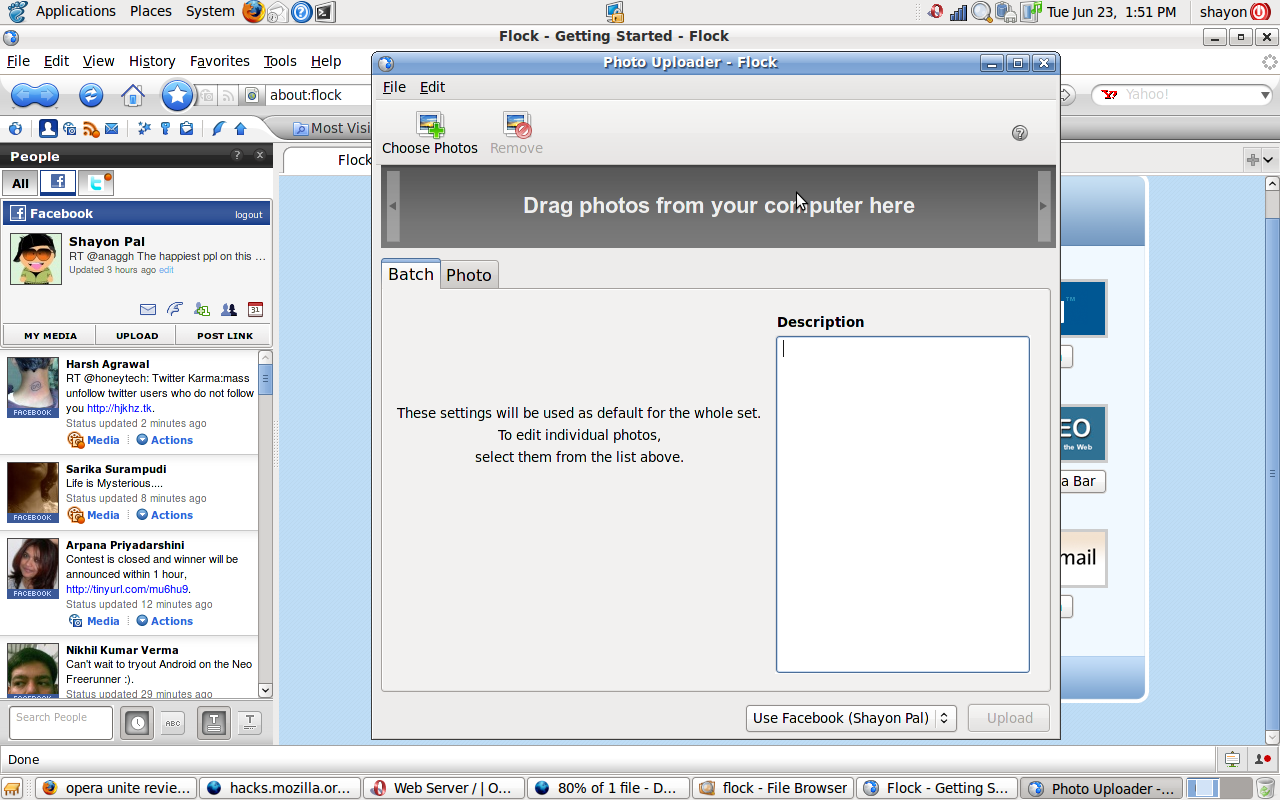The height and width of the screenshot is (800, 1280).
Task: Switch to the Photo tab
Action: pos(468,275)
